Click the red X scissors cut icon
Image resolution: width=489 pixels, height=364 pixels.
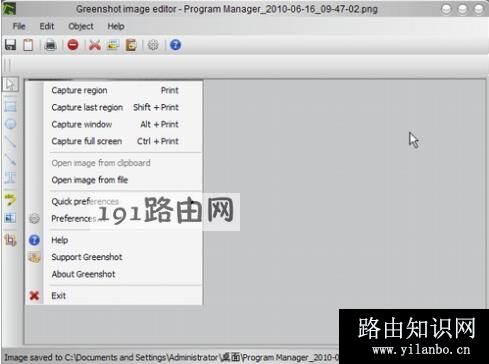pyautogui.click(x=95, y=45)
